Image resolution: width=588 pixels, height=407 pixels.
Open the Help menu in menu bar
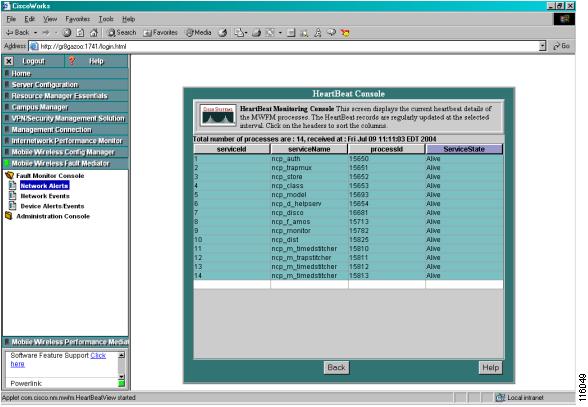[128, 19]
